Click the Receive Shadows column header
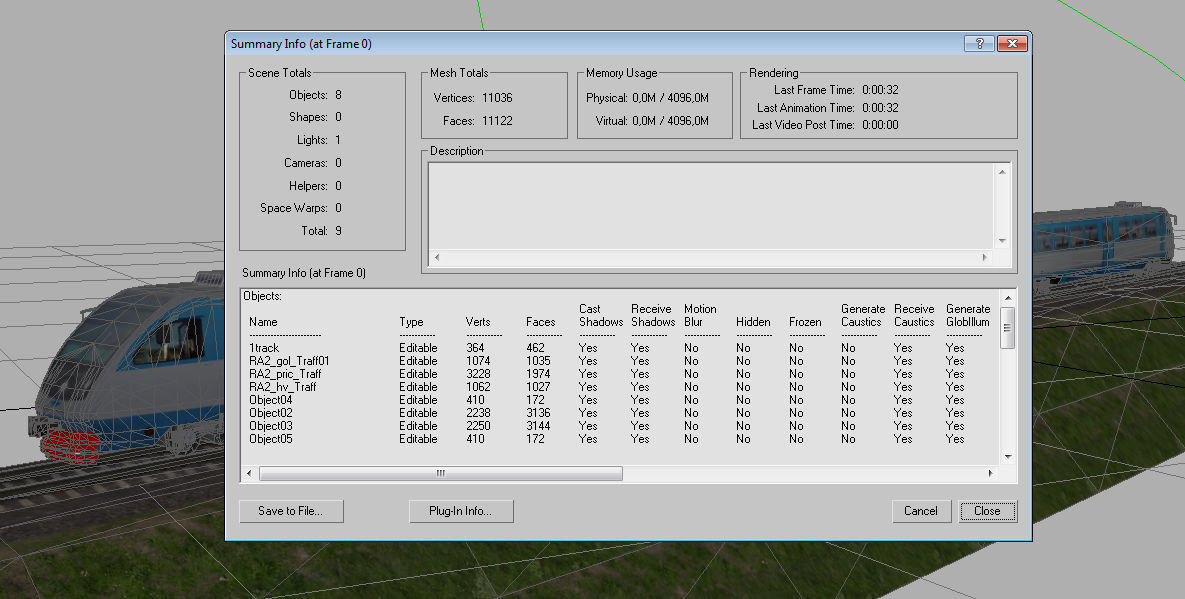 653,315
